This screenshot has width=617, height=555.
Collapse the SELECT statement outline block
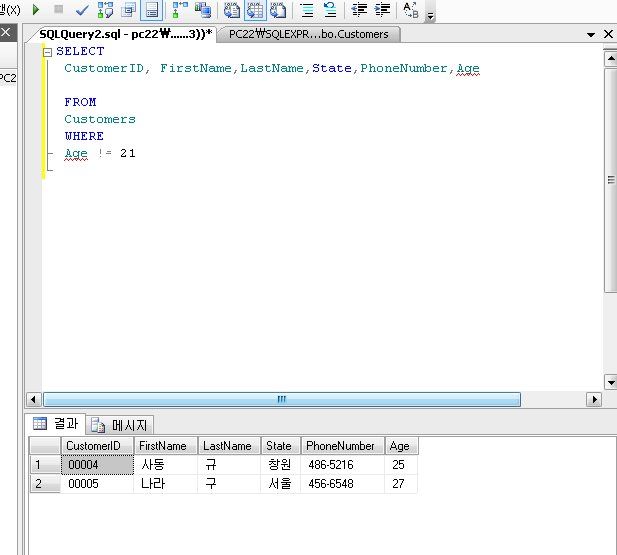coord(48,52)
